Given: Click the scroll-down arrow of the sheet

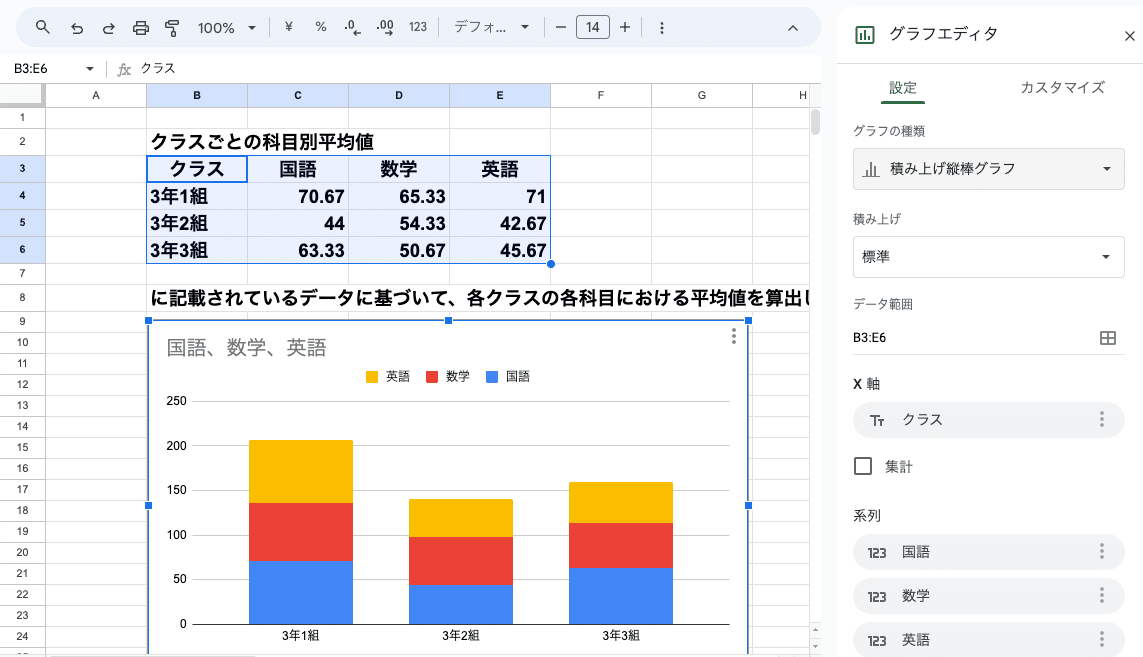Looking at the screenshot, I should [815, 646].
